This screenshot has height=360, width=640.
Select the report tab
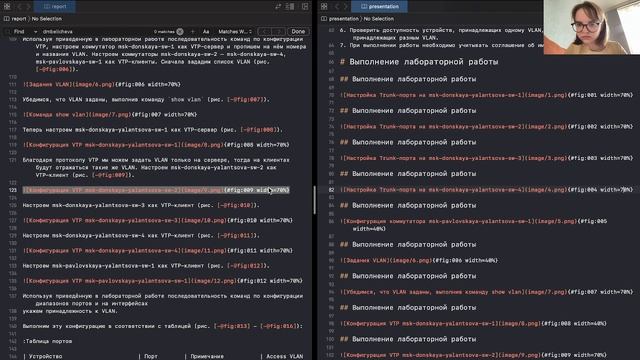(x=55, y=7)
